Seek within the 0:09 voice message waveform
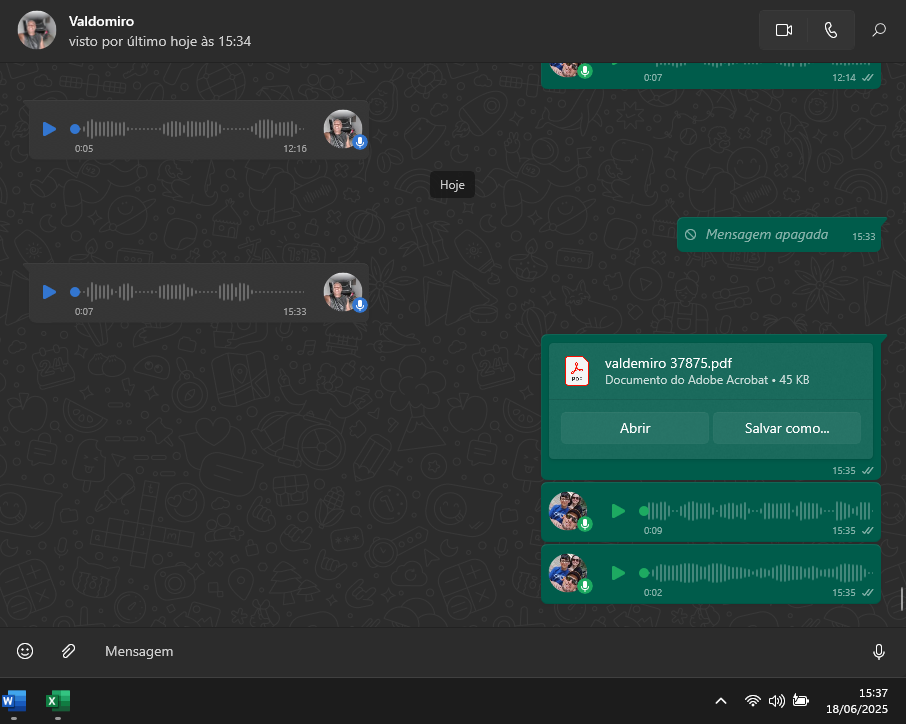Image resolution: width=906 pixels, height=724 pixels. tap(758, 511)
